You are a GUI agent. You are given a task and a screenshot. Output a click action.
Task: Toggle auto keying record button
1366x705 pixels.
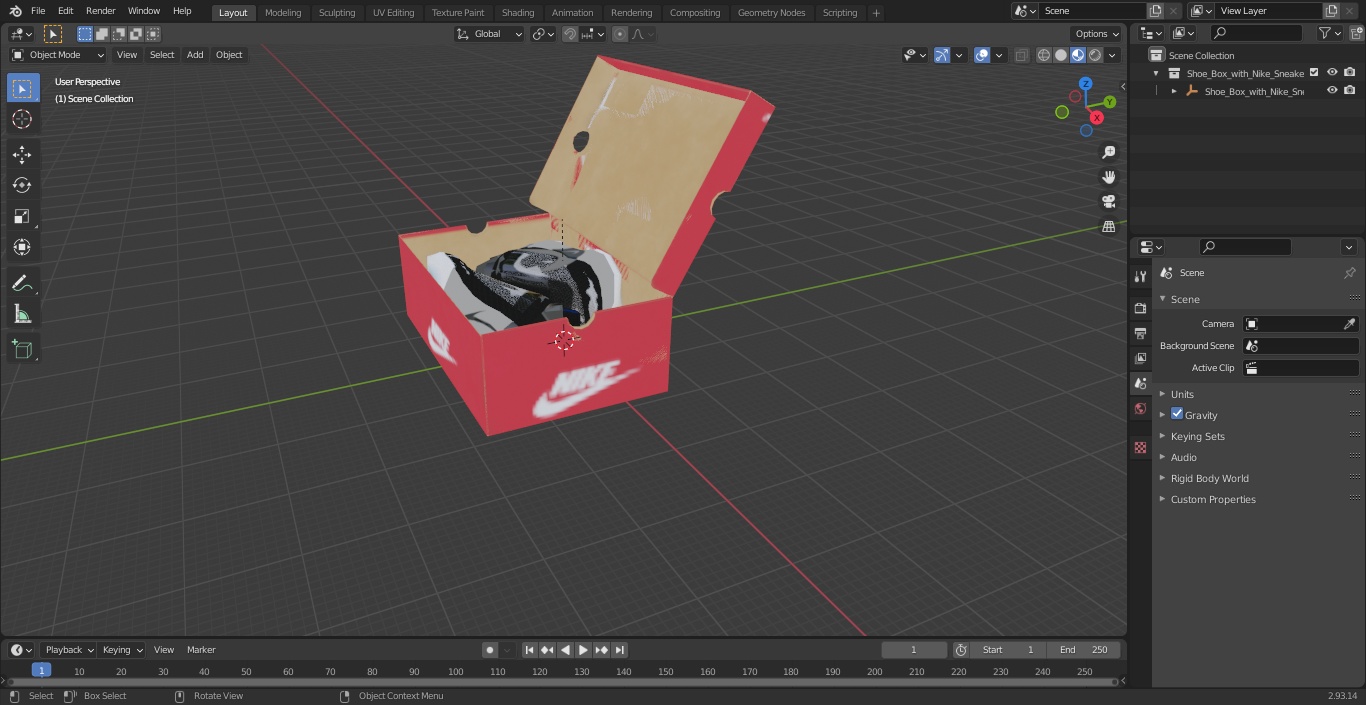click(490, 650)
